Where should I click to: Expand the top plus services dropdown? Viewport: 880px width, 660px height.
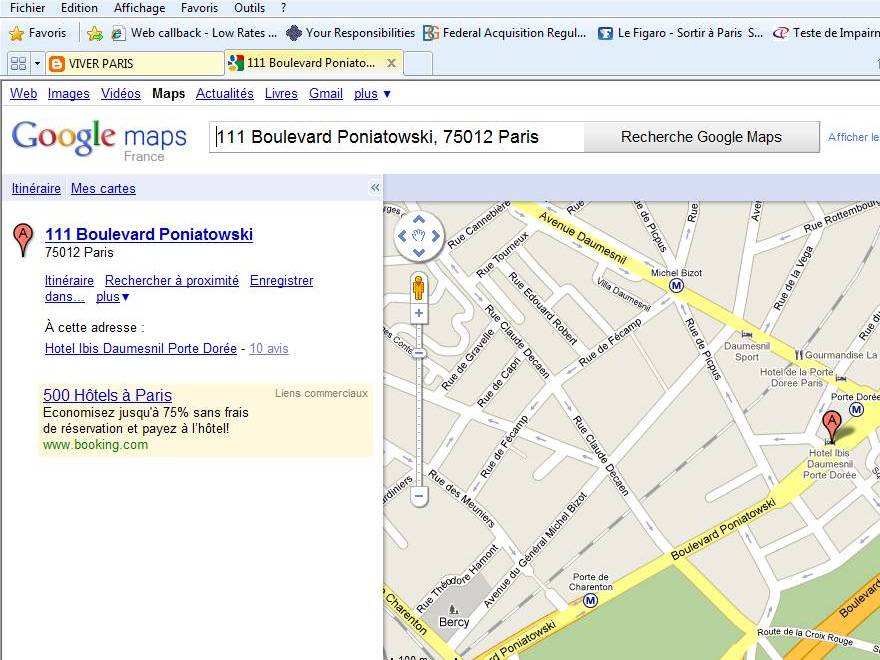click(372, 94)
